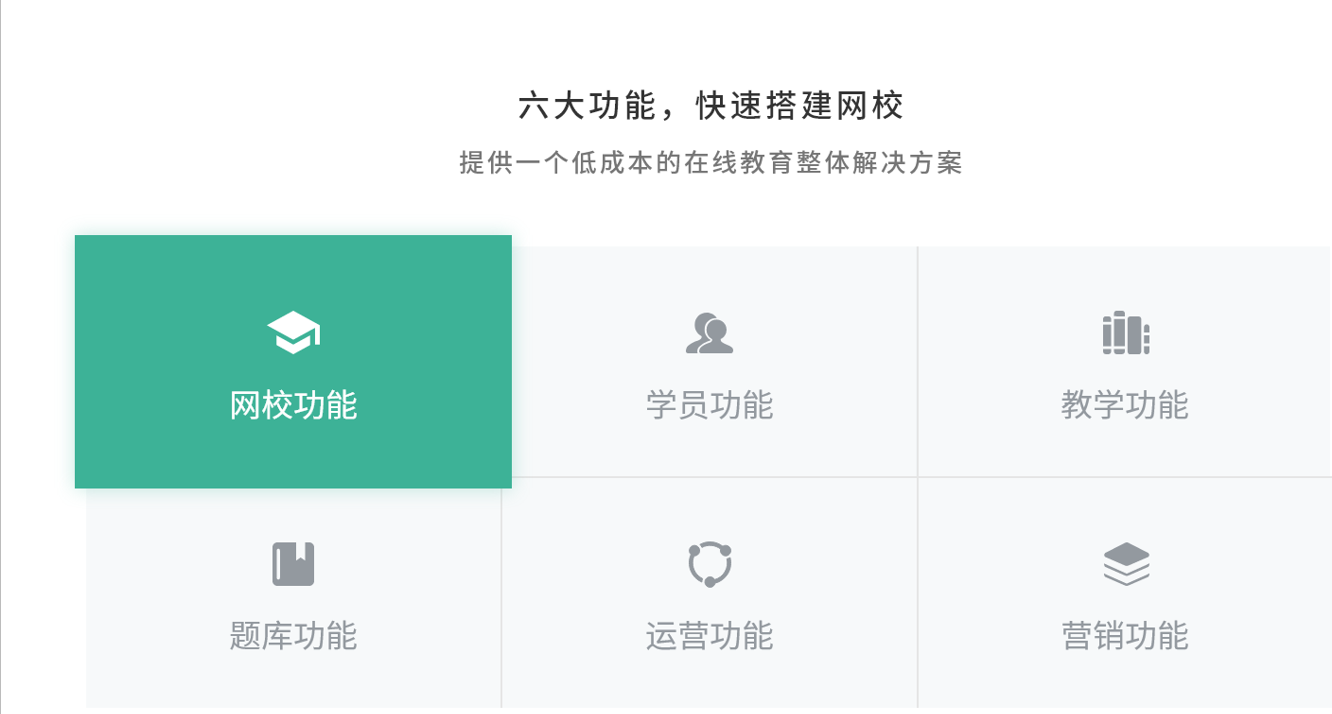Select the 网校功能 label text
The width and height of the screenshot is (1332, 714).
[x=293, y=405]
